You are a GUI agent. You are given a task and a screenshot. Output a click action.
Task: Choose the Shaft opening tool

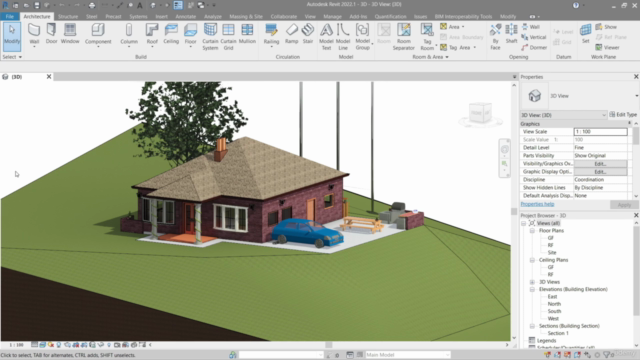click(511, 34)
